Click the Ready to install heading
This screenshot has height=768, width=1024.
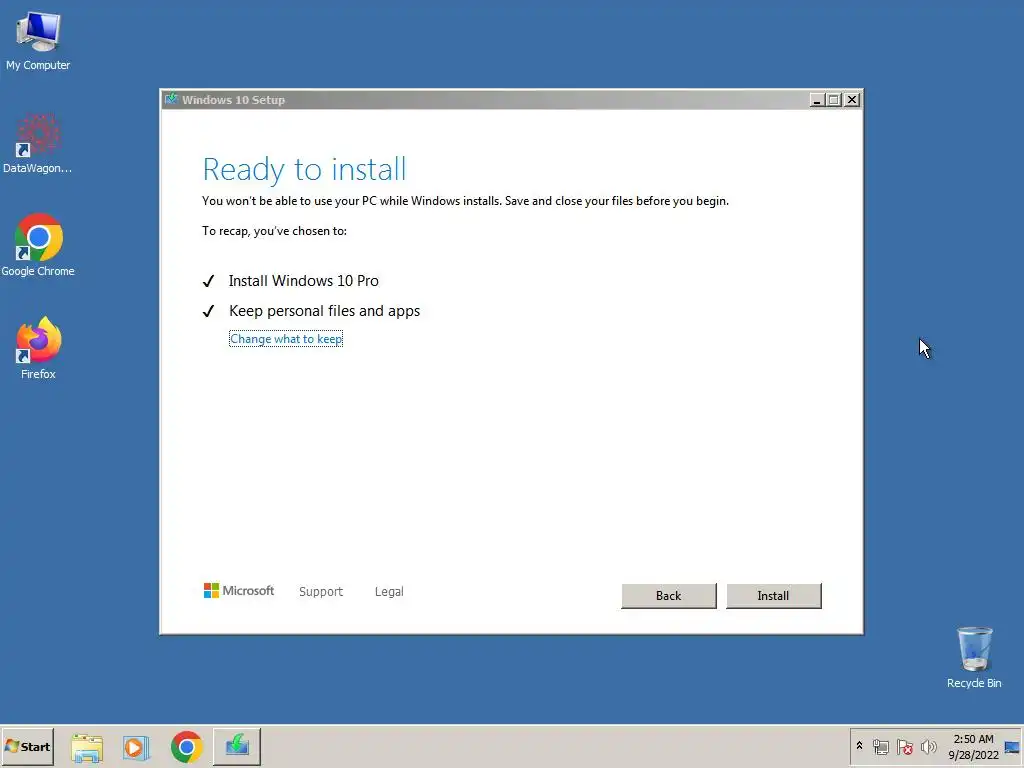(304, 170)
